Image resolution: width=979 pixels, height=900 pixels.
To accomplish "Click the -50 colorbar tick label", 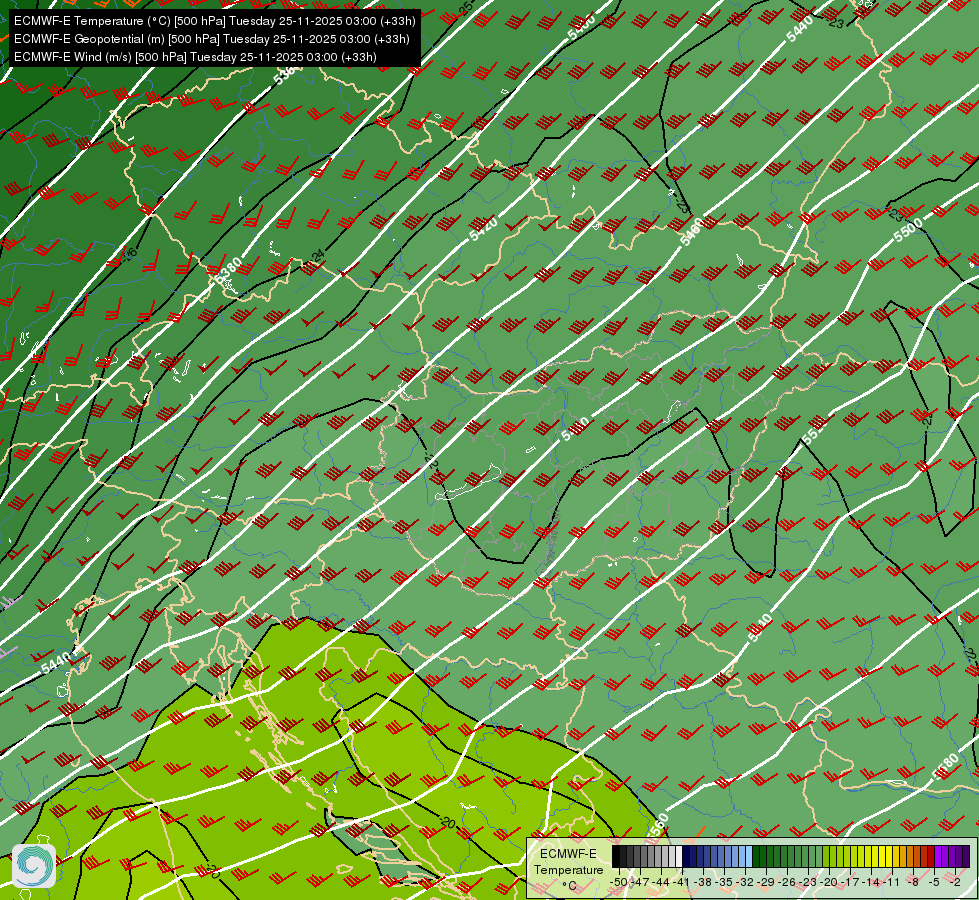I will coord(619,882).
